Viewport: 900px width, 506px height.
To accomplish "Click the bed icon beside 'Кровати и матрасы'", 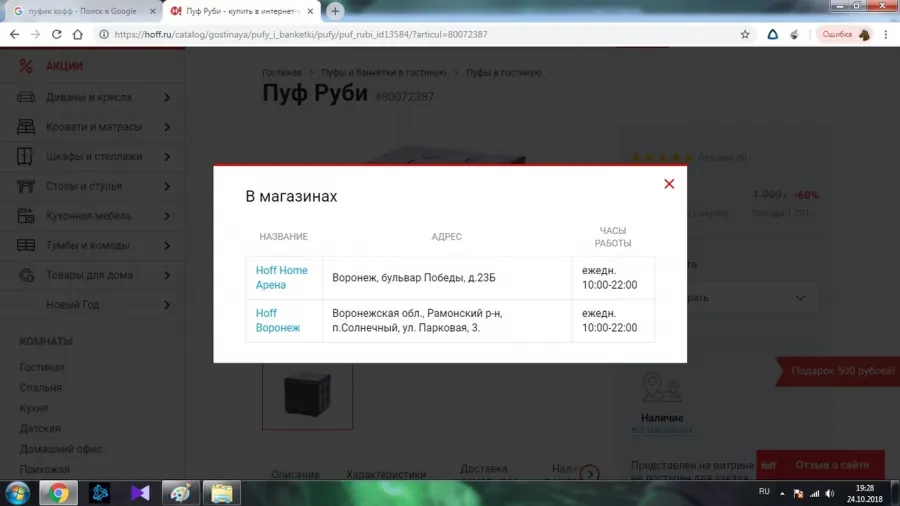I will click(26, 127).
